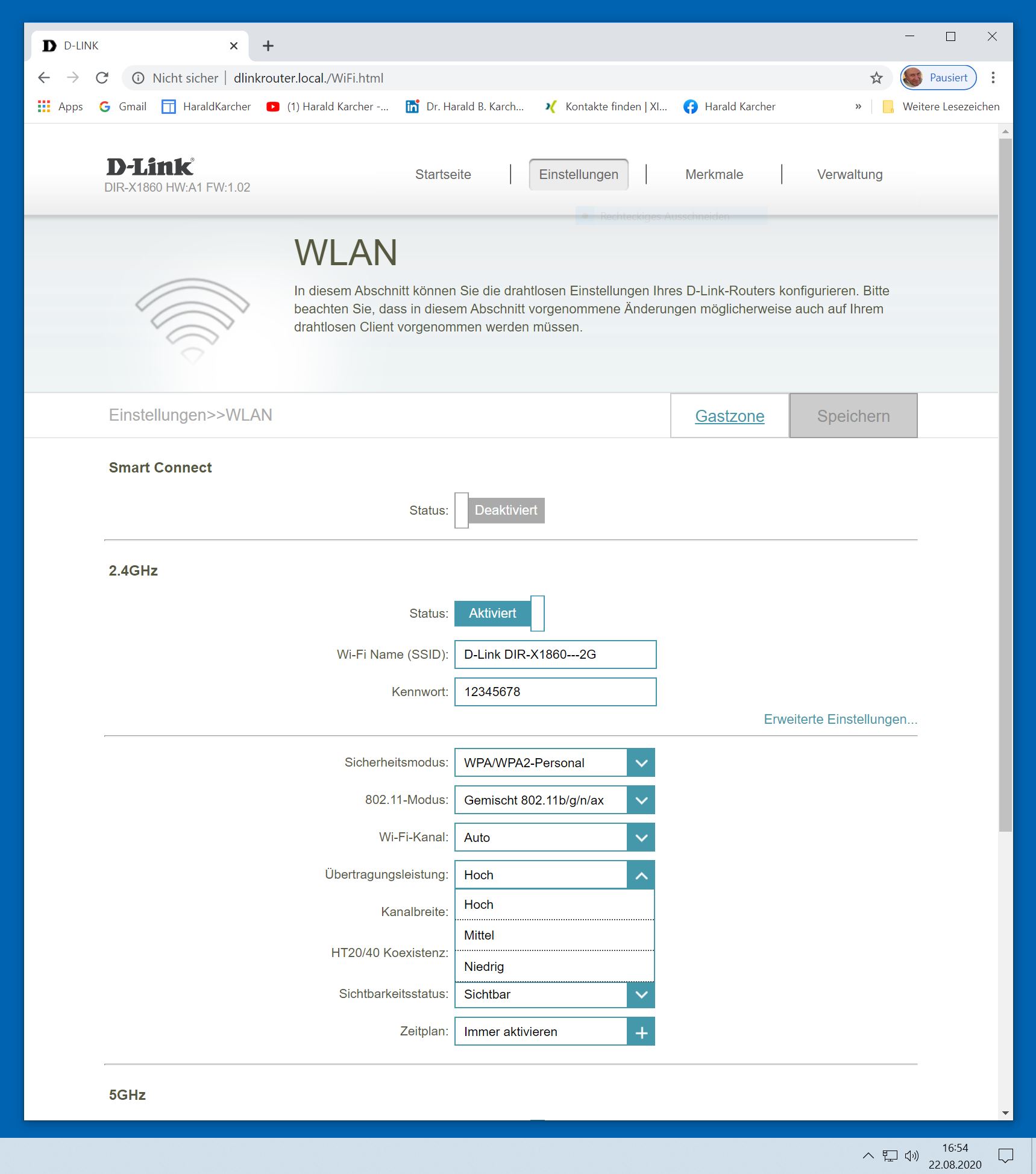
Task: Click the scrollbar down arrow
Action: pos(1005,1113)
